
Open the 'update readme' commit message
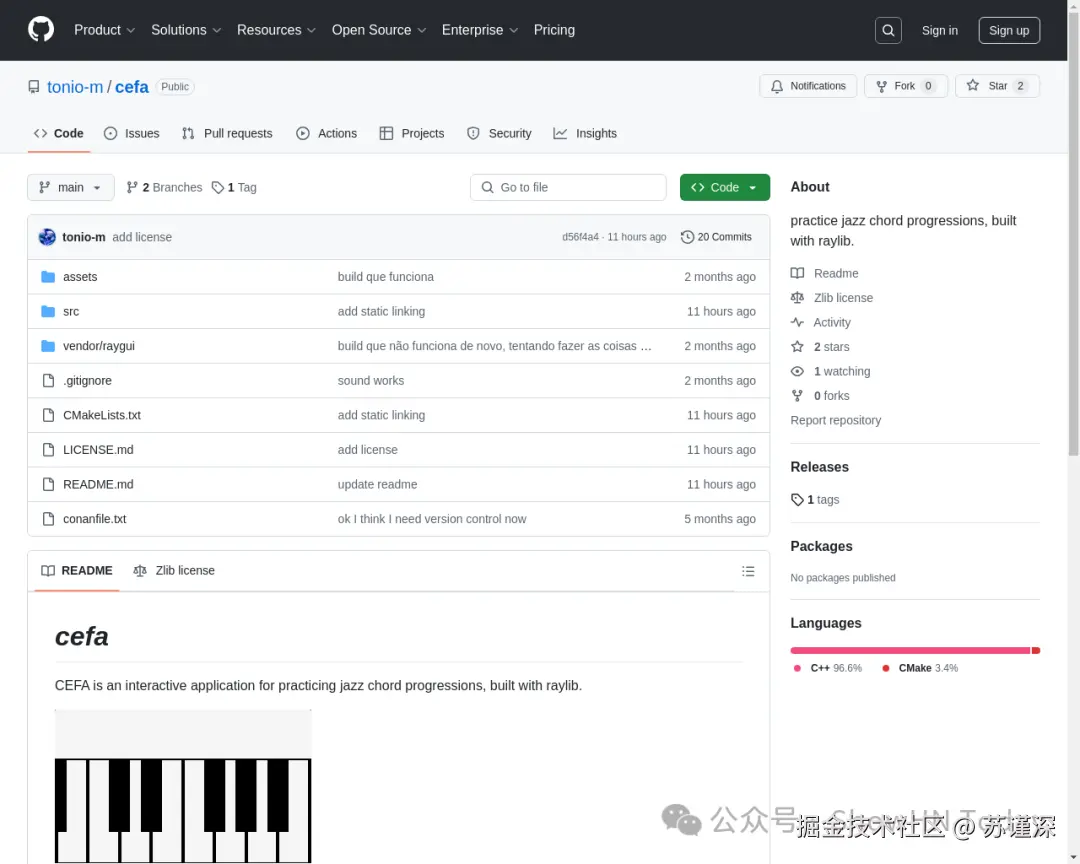(377, 484)
